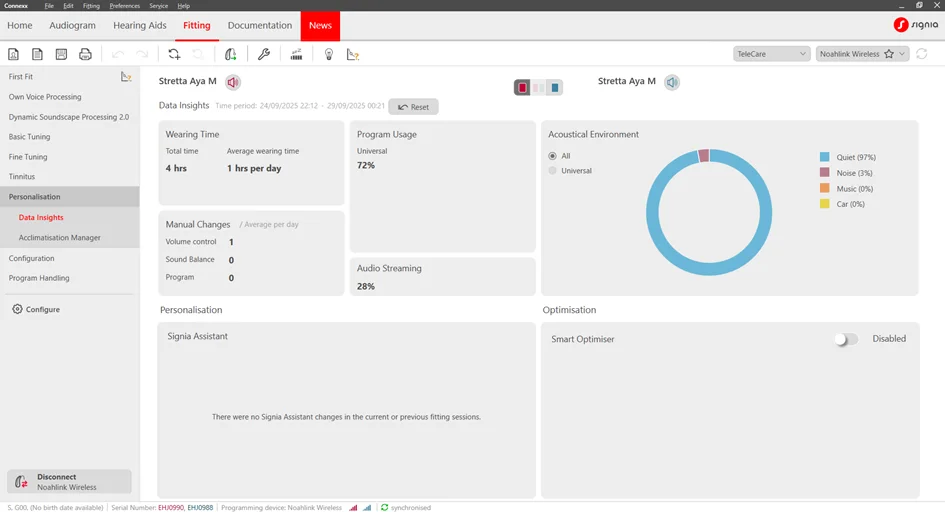Click the star favourite icon on Noahlink Wireless
This screenshot has width=945, height=512.
pos(889,54)
